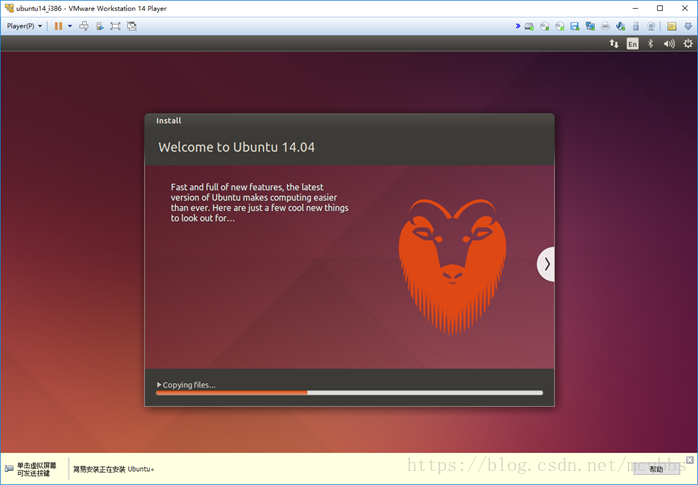Click the installation progress bar
Viewport: 698px width, 485px height.
click(x=349, y=393)
